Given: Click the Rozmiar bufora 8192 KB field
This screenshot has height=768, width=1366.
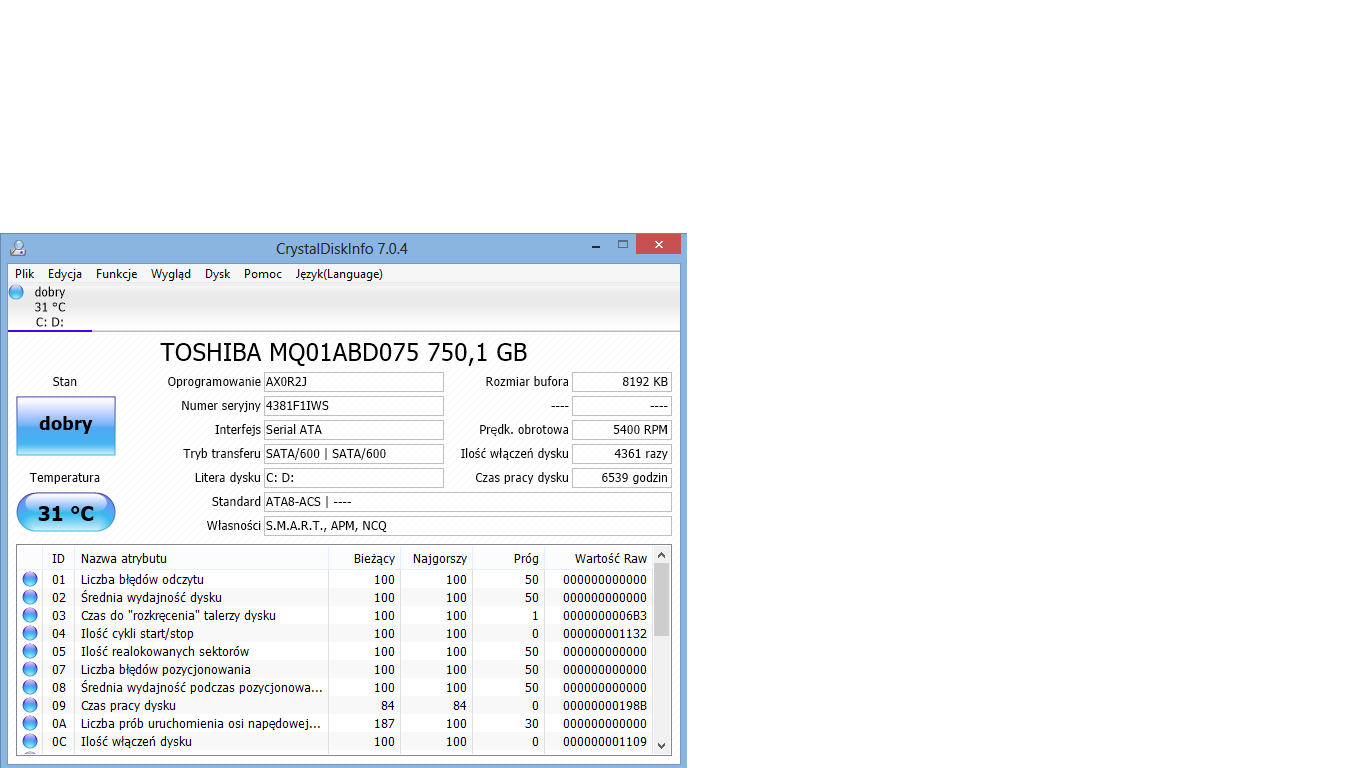Looking at the screenshot, I should pos(622,382).
